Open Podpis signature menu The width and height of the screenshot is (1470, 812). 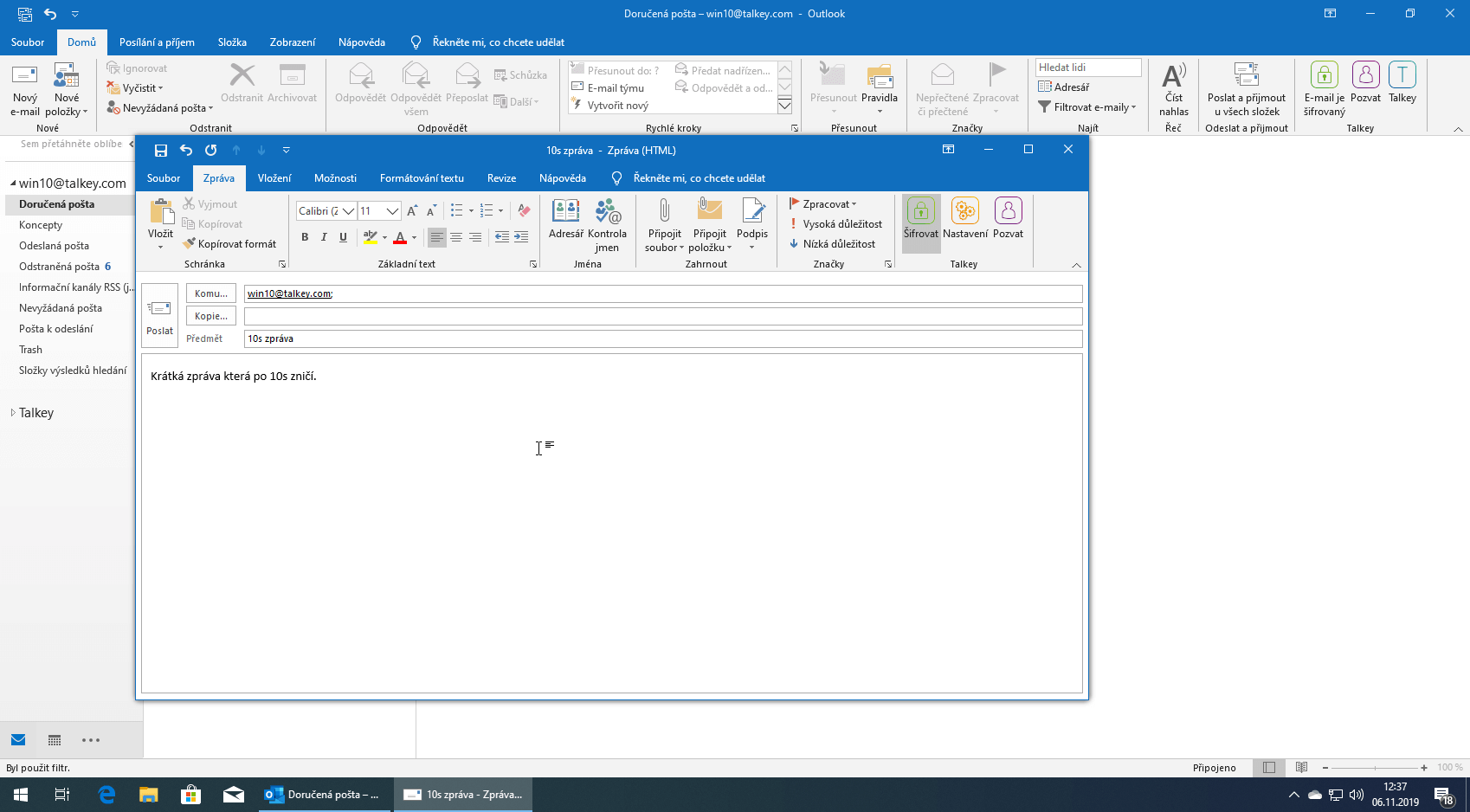(x=752, y=225)
